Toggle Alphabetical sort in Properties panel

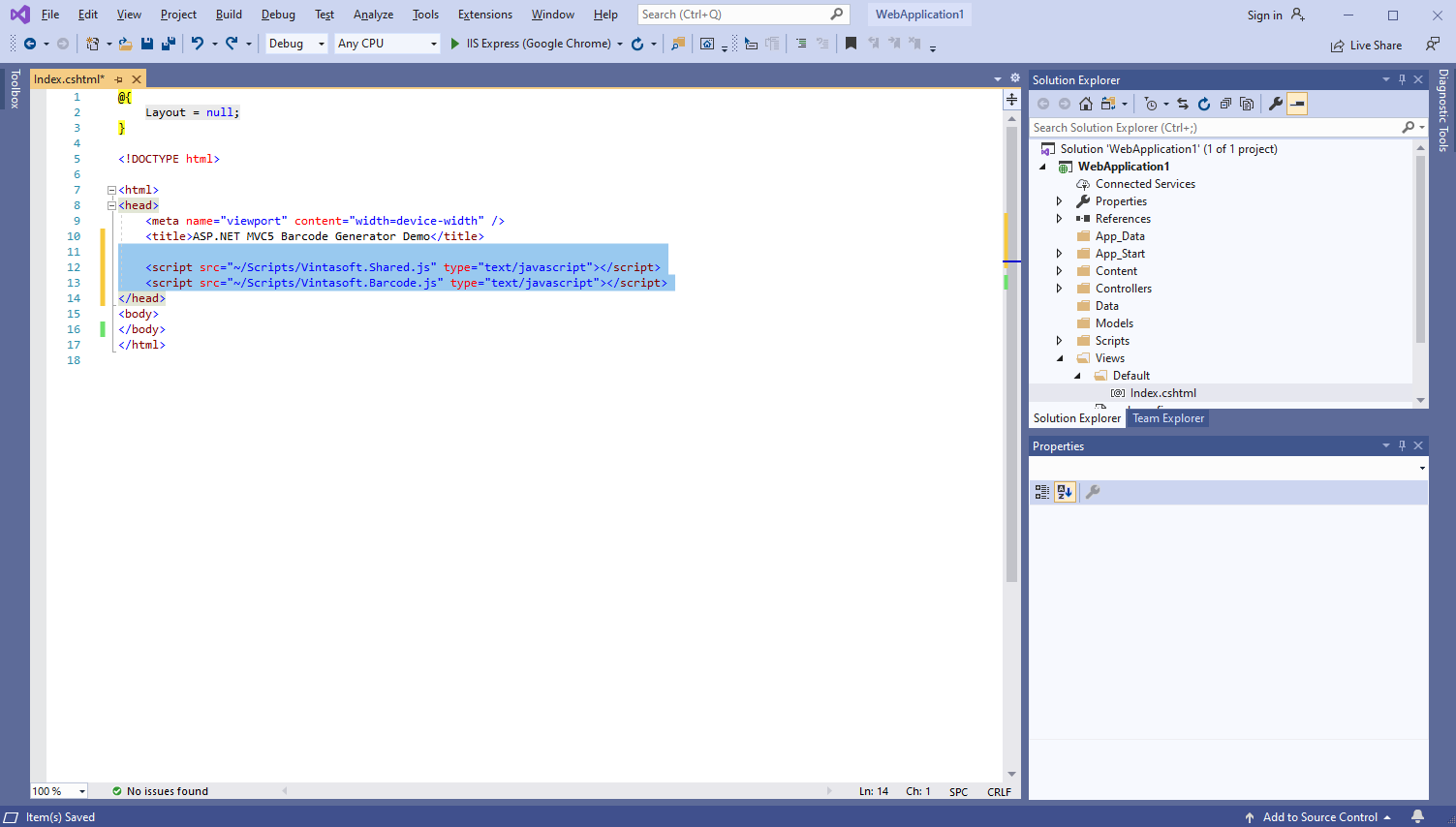(1065, 492)
